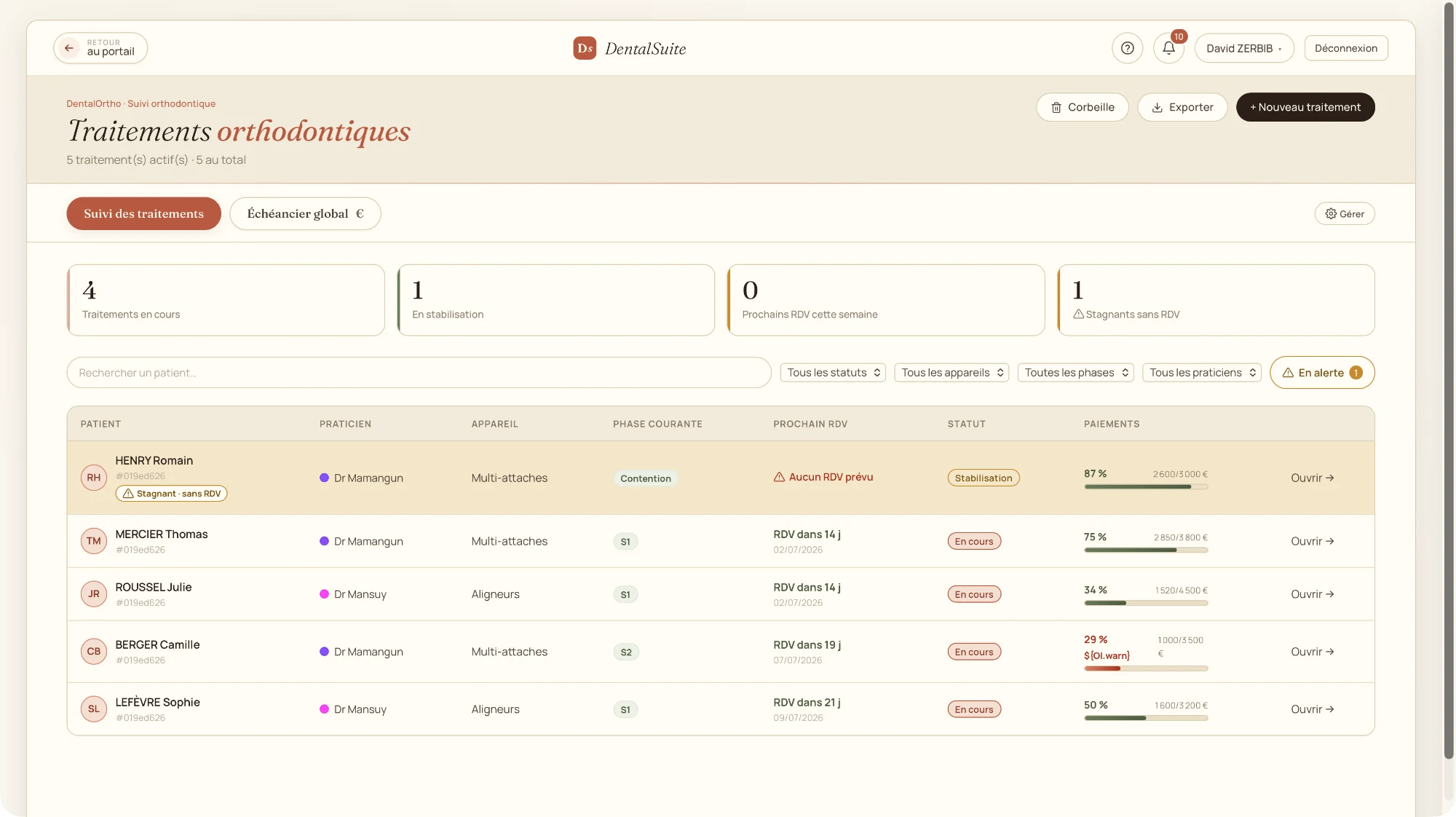Click the SL avatar of LEFÈVRE Sophie
Image resolution: width=1456 pixels, height=817 pixels.
click(x=94, y=709)
